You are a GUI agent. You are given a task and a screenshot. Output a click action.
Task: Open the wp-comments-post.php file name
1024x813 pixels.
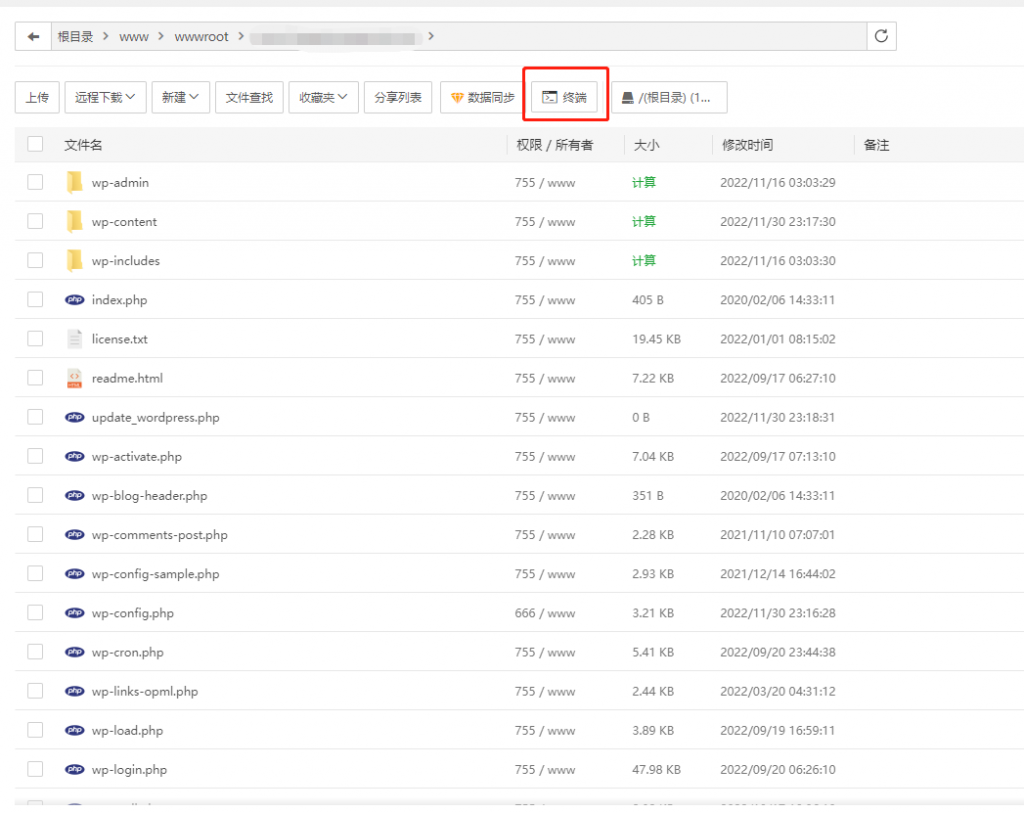click(159, 535)
